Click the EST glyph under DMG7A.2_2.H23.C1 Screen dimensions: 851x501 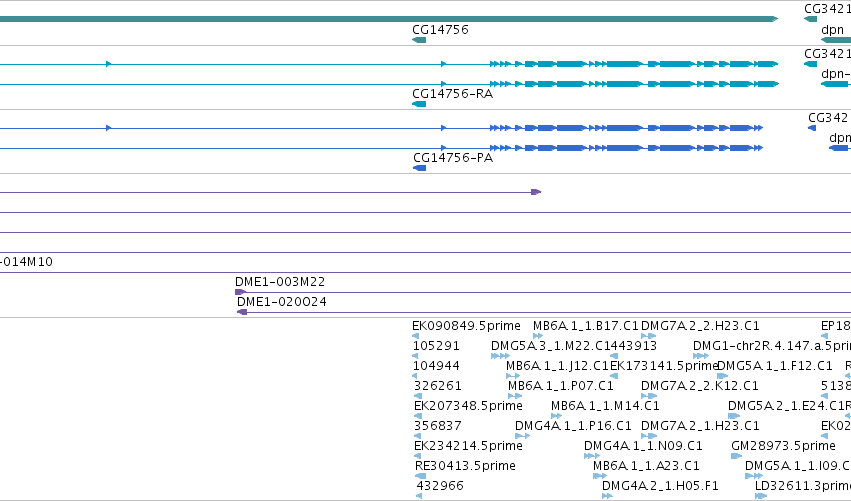tap(649, 336)
